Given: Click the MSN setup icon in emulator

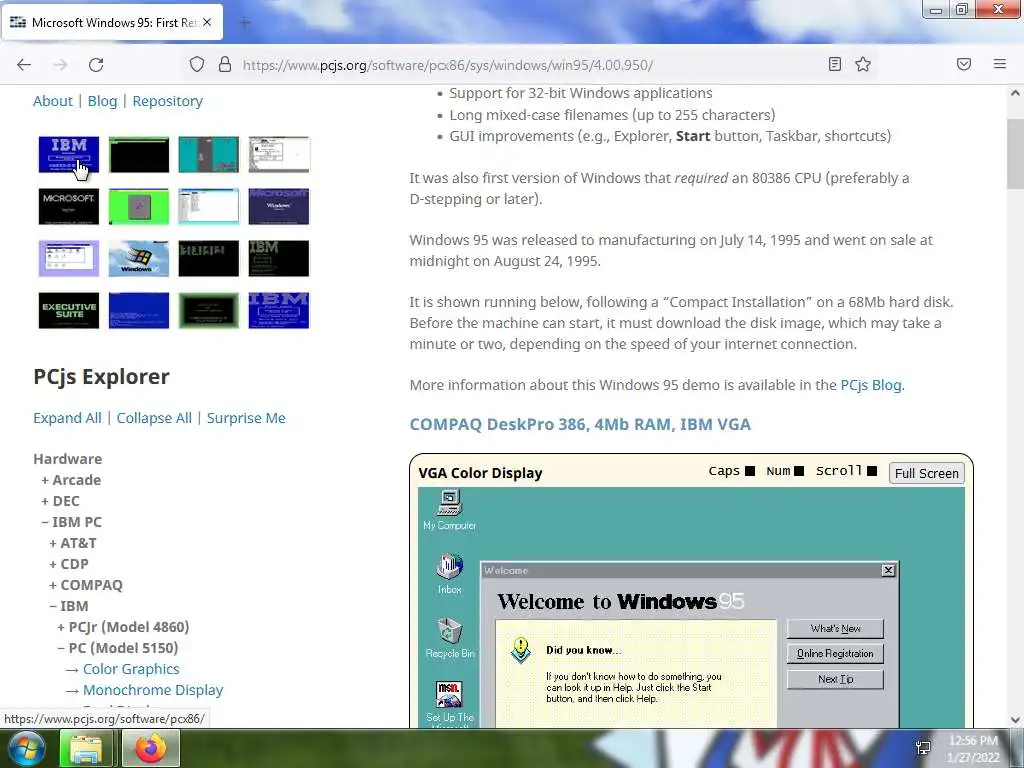Looking at the screenshot, I should [449, 702].
